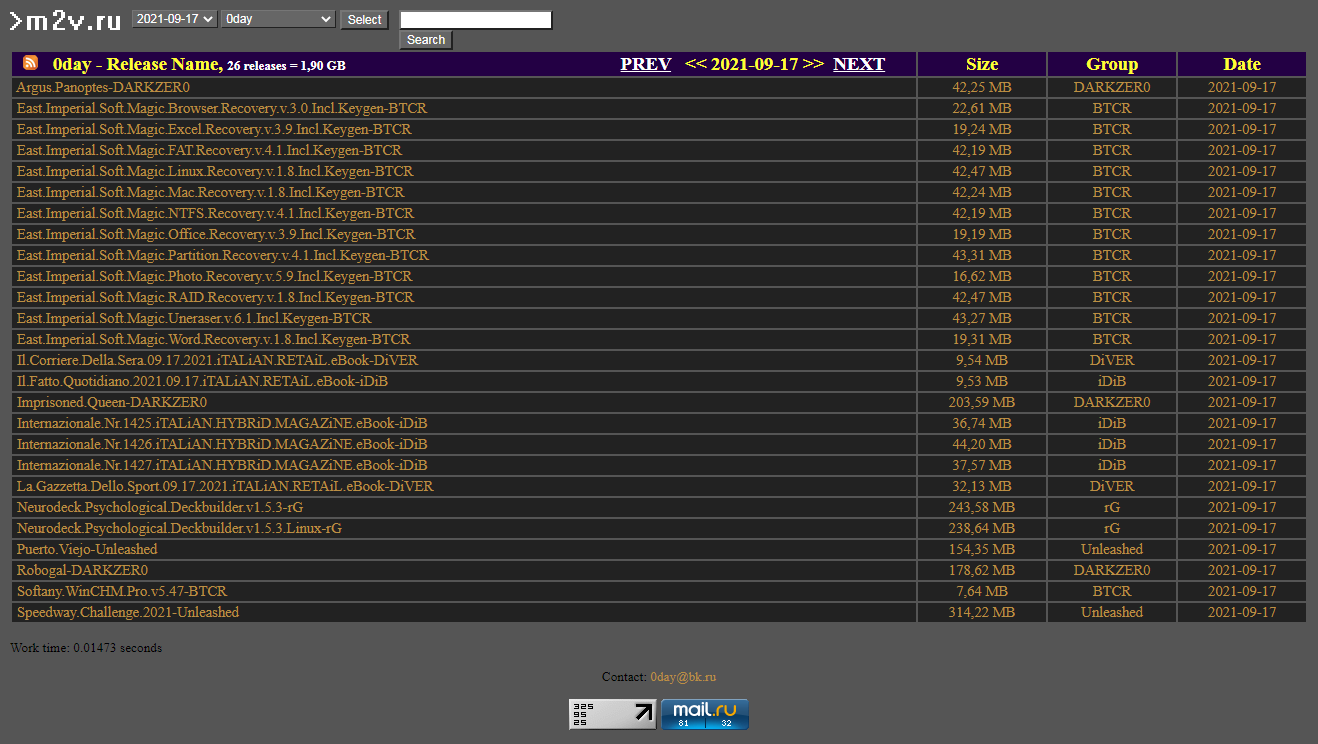
Task: Open the Magic.FAT.Recovery.v.4.1 release
Action: click(x=210, y=150)
